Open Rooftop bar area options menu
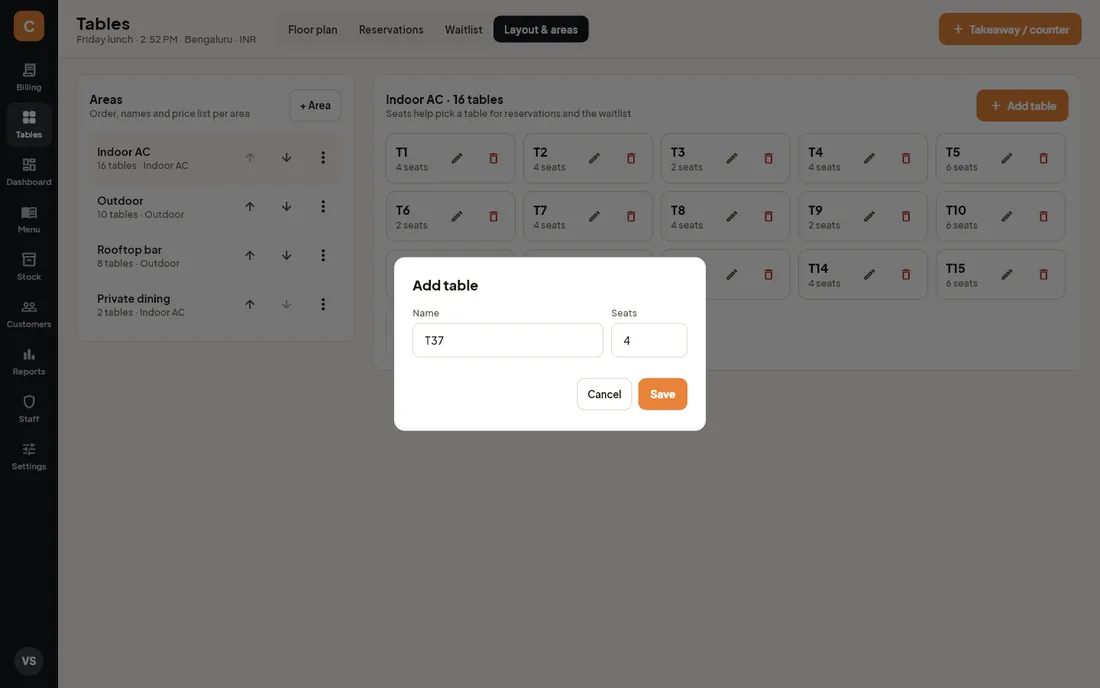Viewport: 1100px width, 688px height. [323, 256]
